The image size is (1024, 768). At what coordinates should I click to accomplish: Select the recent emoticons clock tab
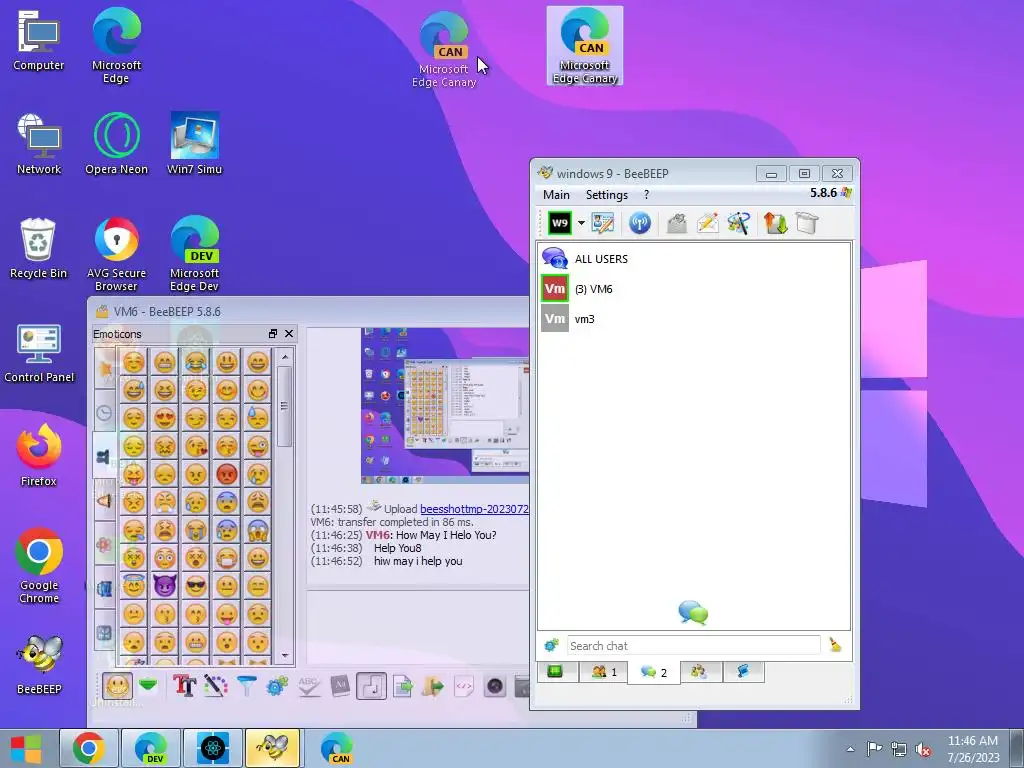click(x=104, y=413)
